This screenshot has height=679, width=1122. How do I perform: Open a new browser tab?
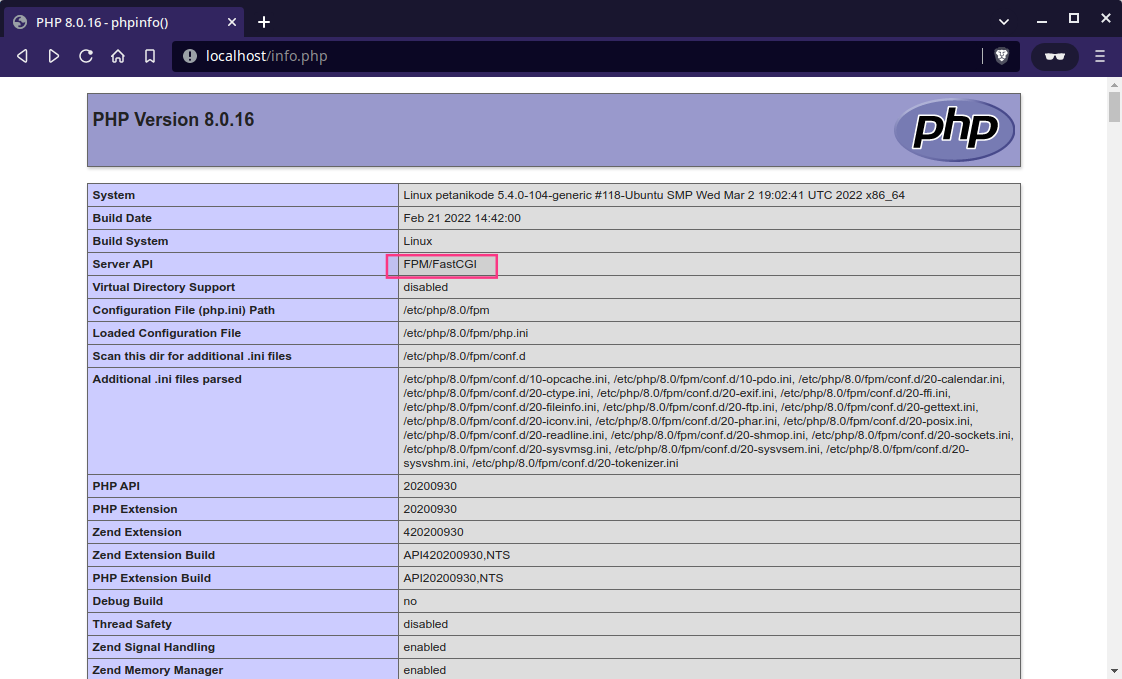264,21
